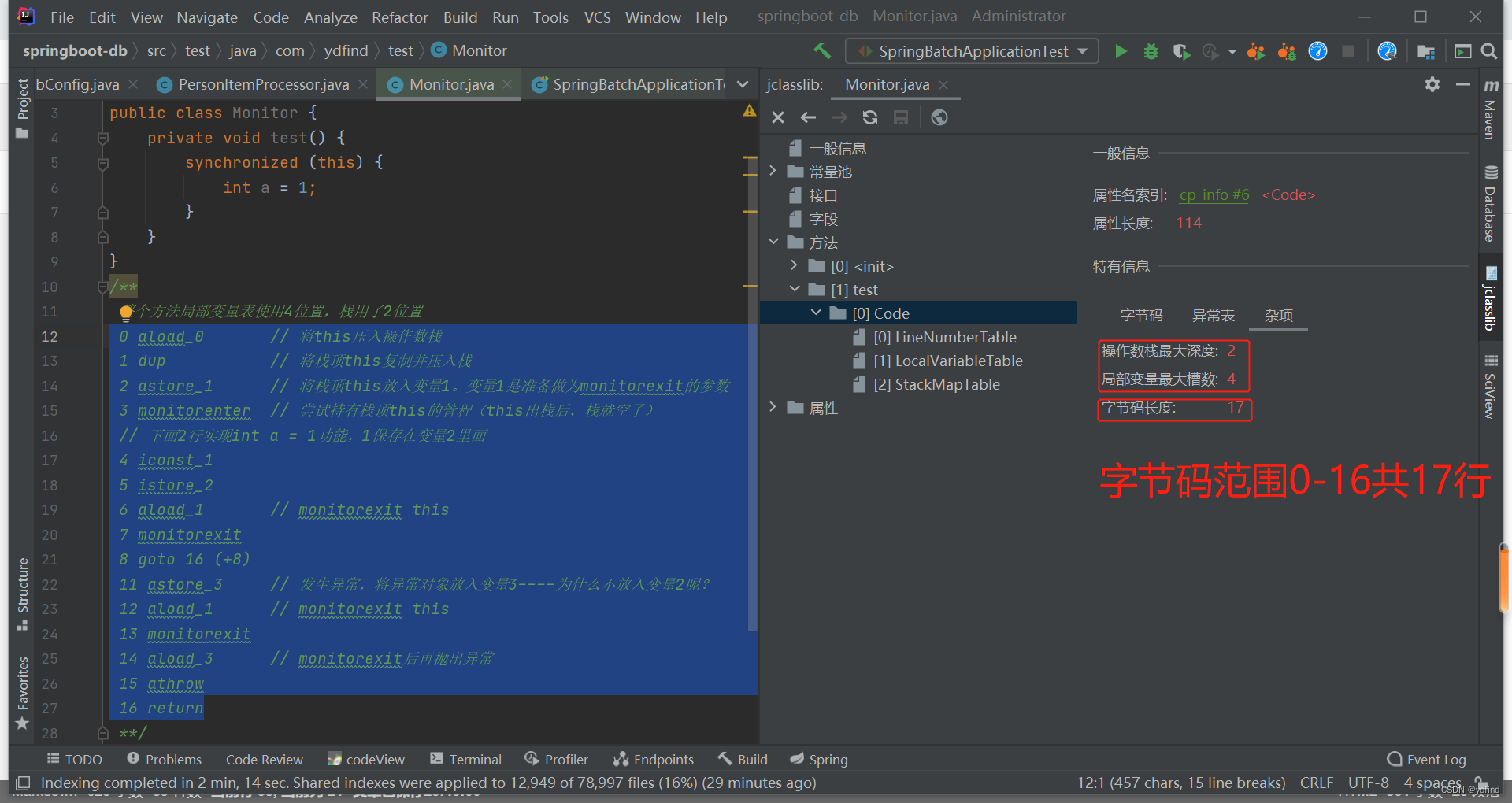The height and width of the screenshot is (803, 1512).
Task: Select the 杂项 tab
Action: pos(1279,316)
